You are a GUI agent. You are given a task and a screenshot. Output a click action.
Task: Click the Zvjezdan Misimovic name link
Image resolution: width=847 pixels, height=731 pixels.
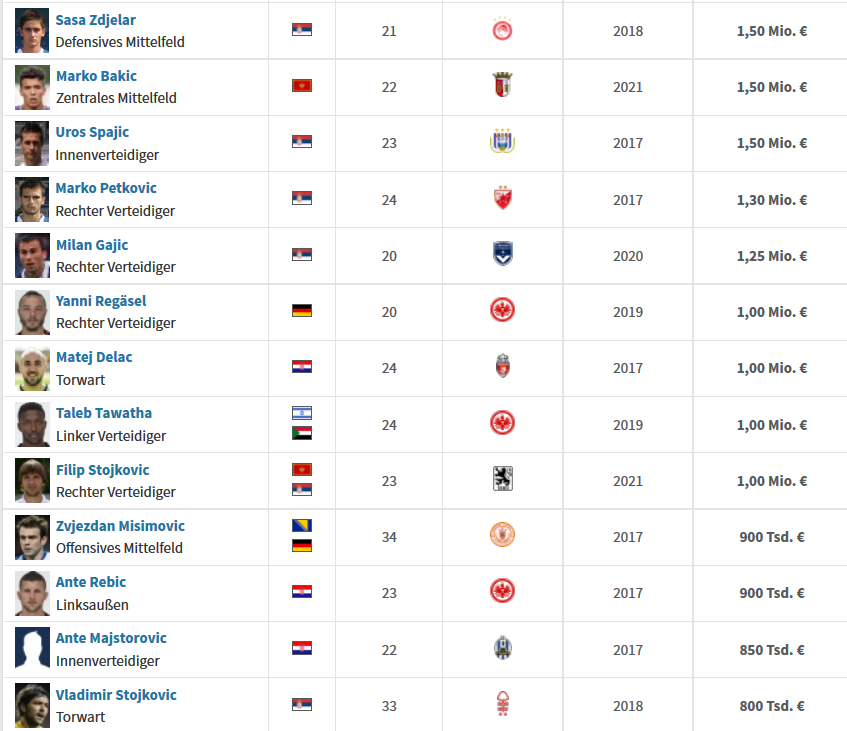tap(120, 526)
